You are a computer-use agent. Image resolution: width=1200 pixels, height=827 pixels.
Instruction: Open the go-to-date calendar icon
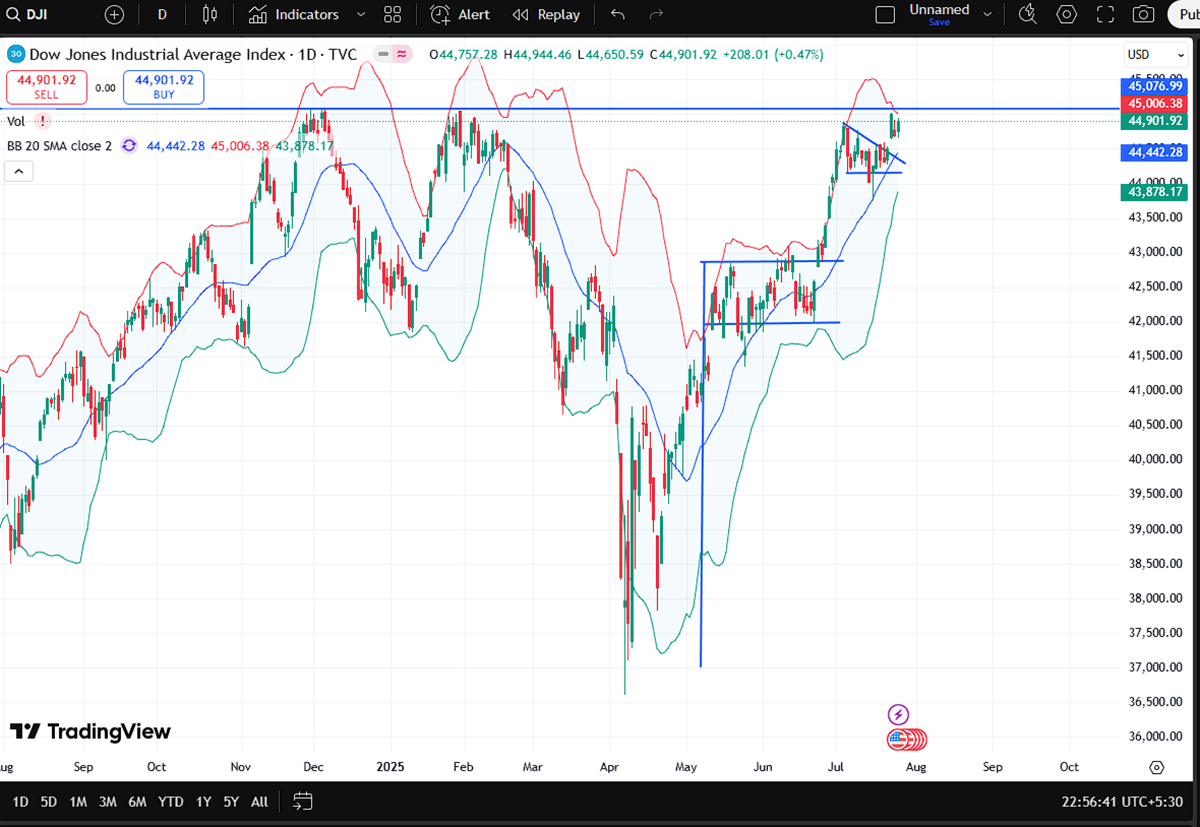(x=303, y=802)
